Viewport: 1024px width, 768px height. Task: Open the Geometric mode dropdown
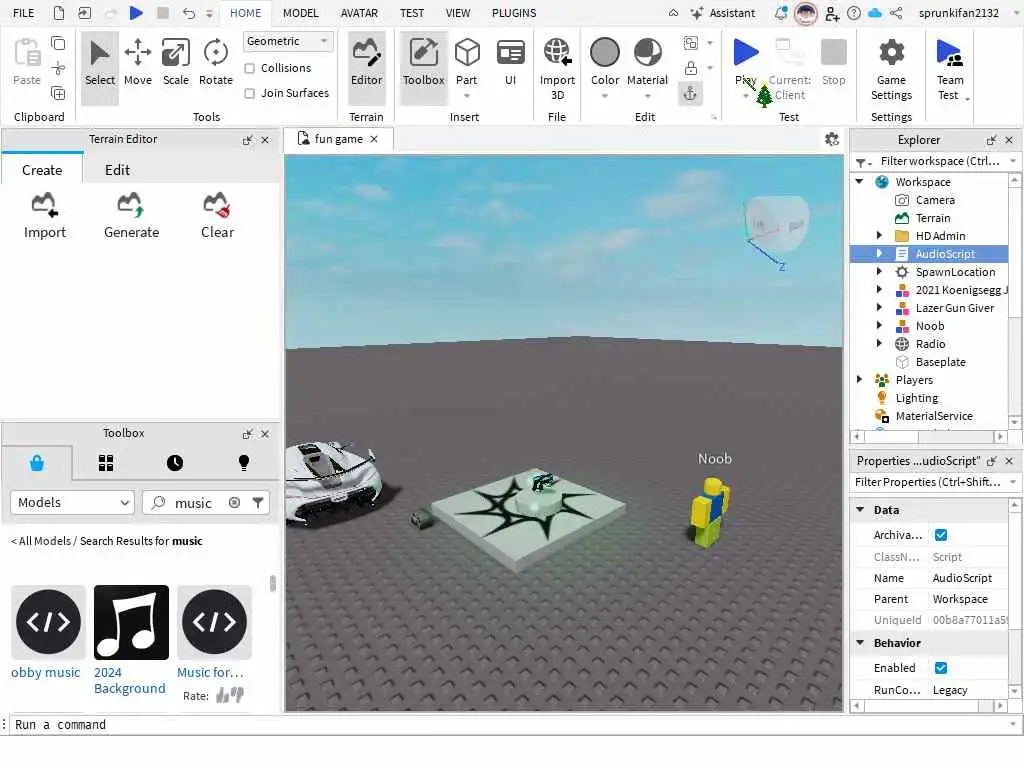point(287,41)
